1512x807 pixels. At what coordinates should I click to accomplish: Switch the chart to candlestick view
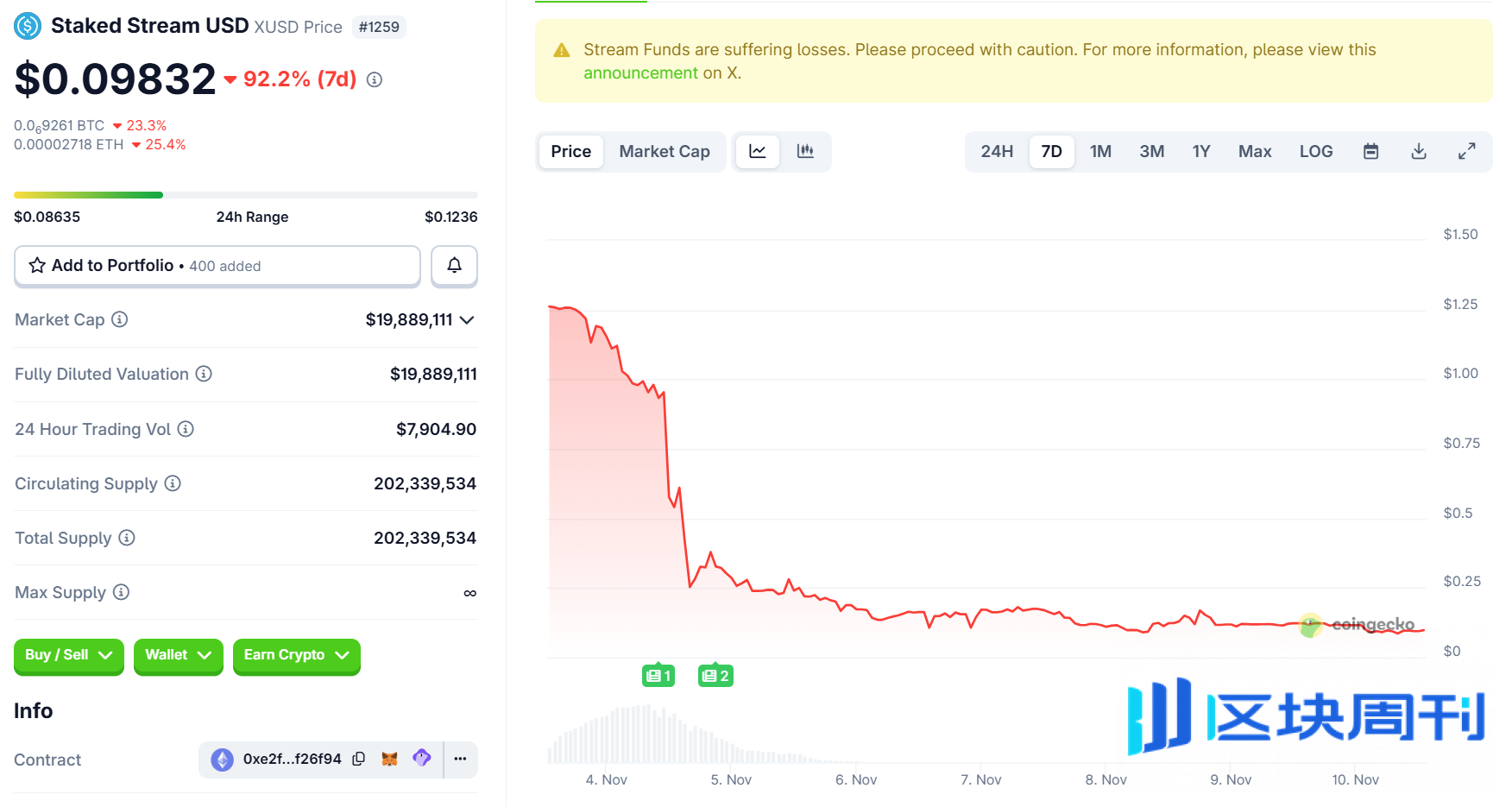(x=806, y=151)
